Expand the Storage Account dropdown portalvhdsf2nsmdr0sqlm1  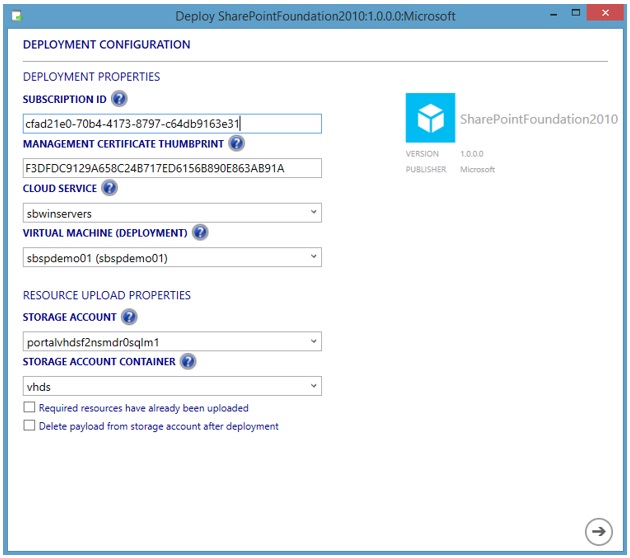click(x=172, y=341)
